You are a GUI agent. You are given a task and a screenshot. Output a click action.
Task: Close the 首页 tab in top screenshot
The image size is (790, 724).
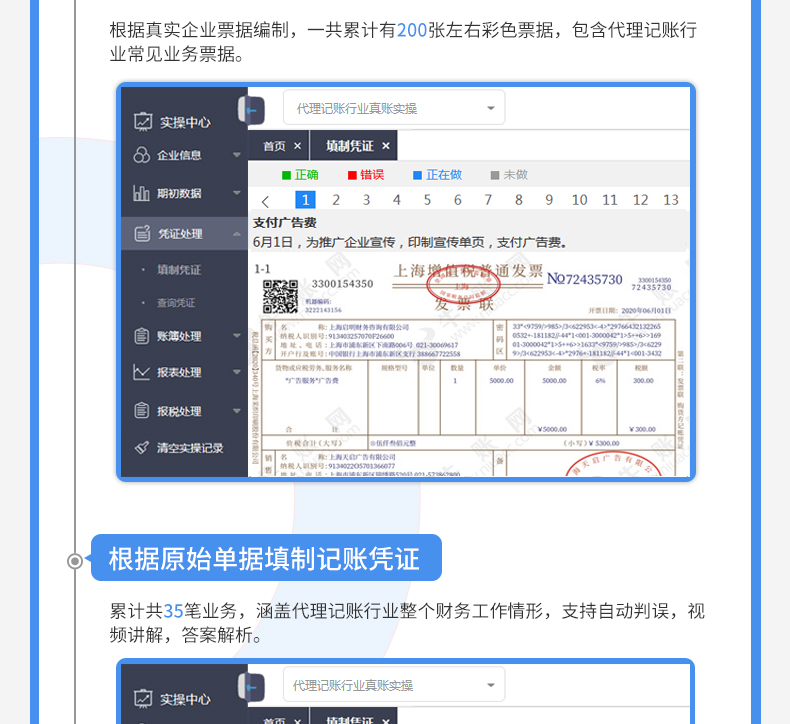[297, 146]
